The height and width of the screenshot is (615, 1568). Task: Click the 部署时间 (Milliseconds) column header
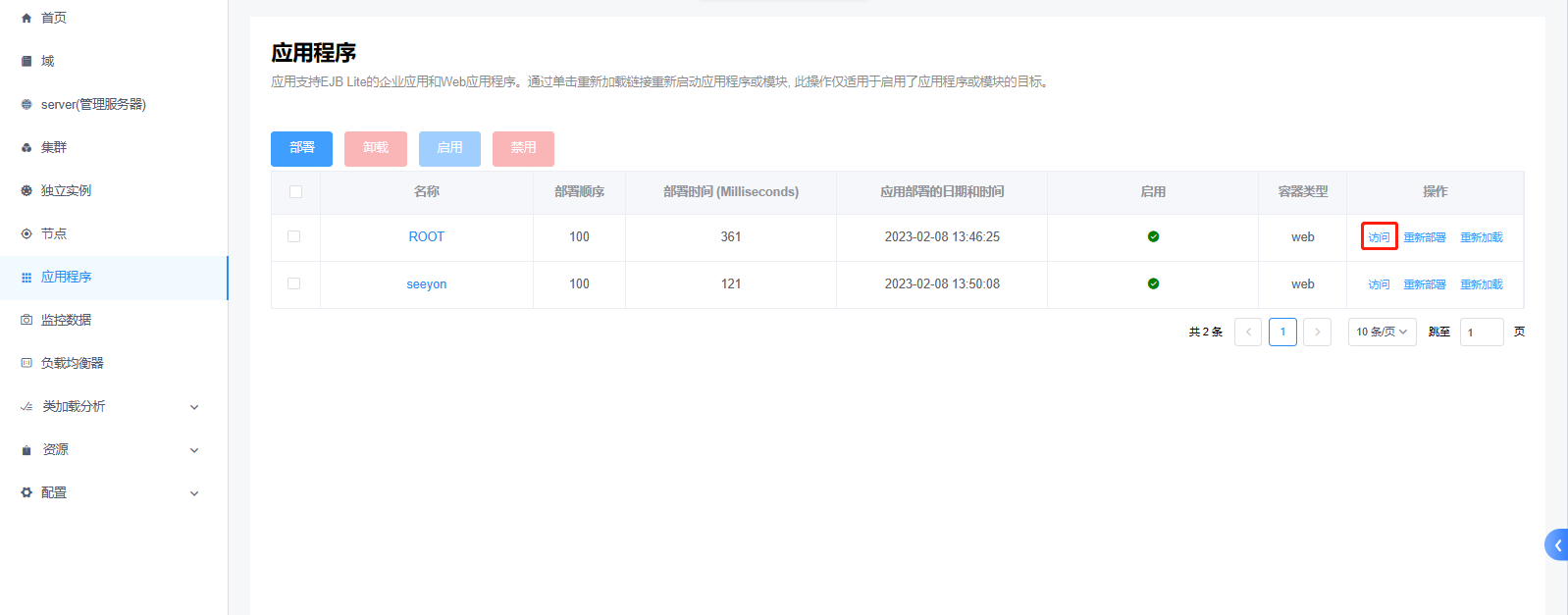[731, 191]
